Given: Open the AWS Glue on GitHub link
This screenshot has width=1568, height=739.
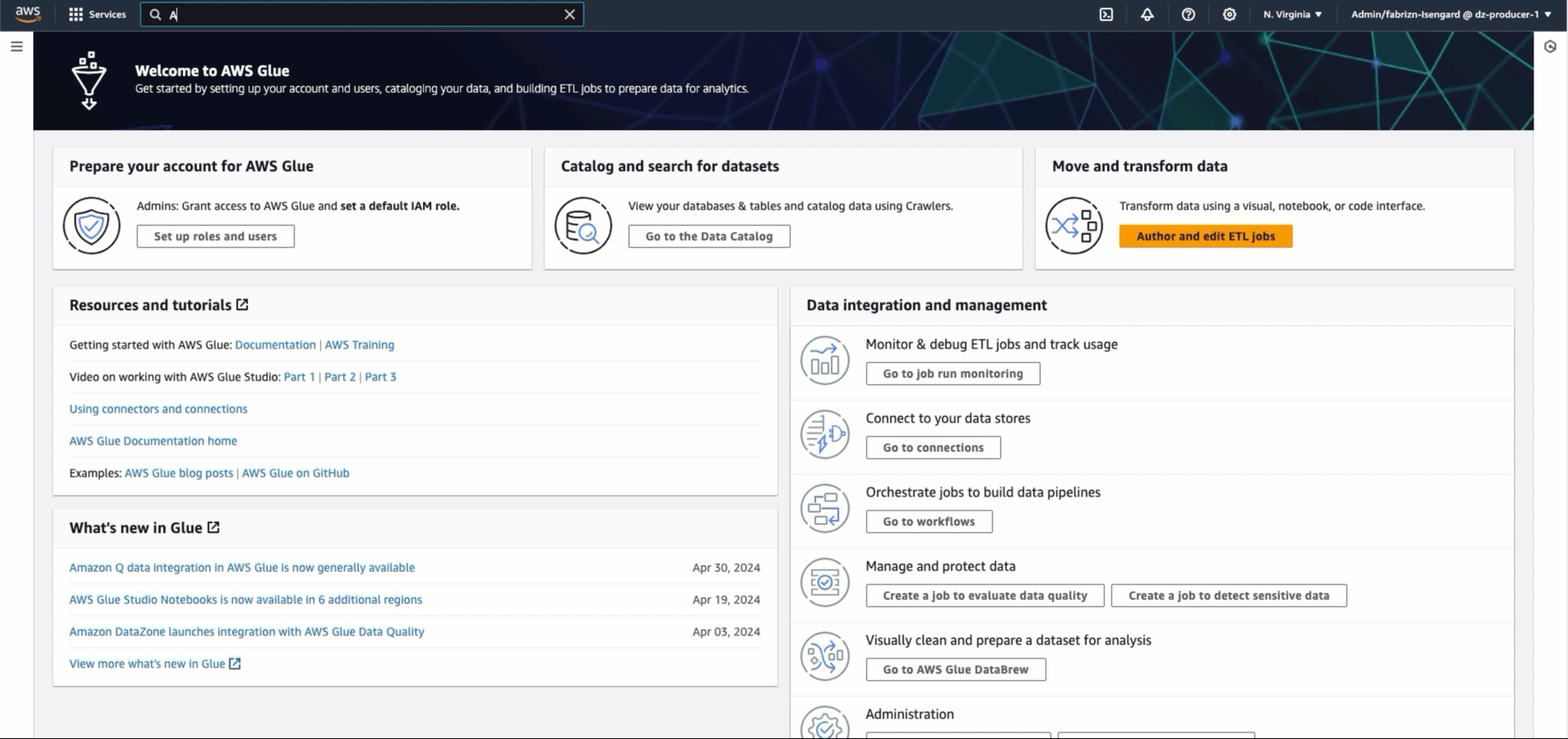Looking at the screenshot, I should 295,473.
